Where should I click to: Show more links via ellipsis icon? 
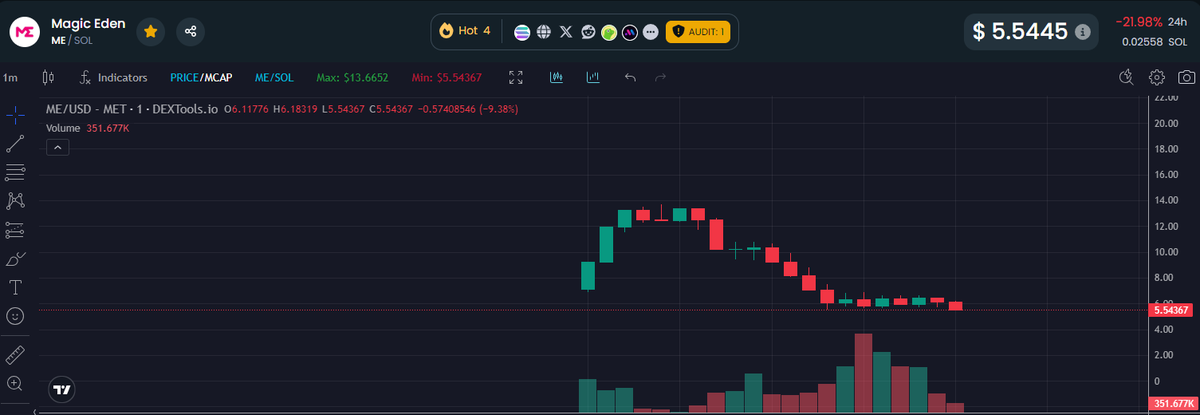coord(651,32)
